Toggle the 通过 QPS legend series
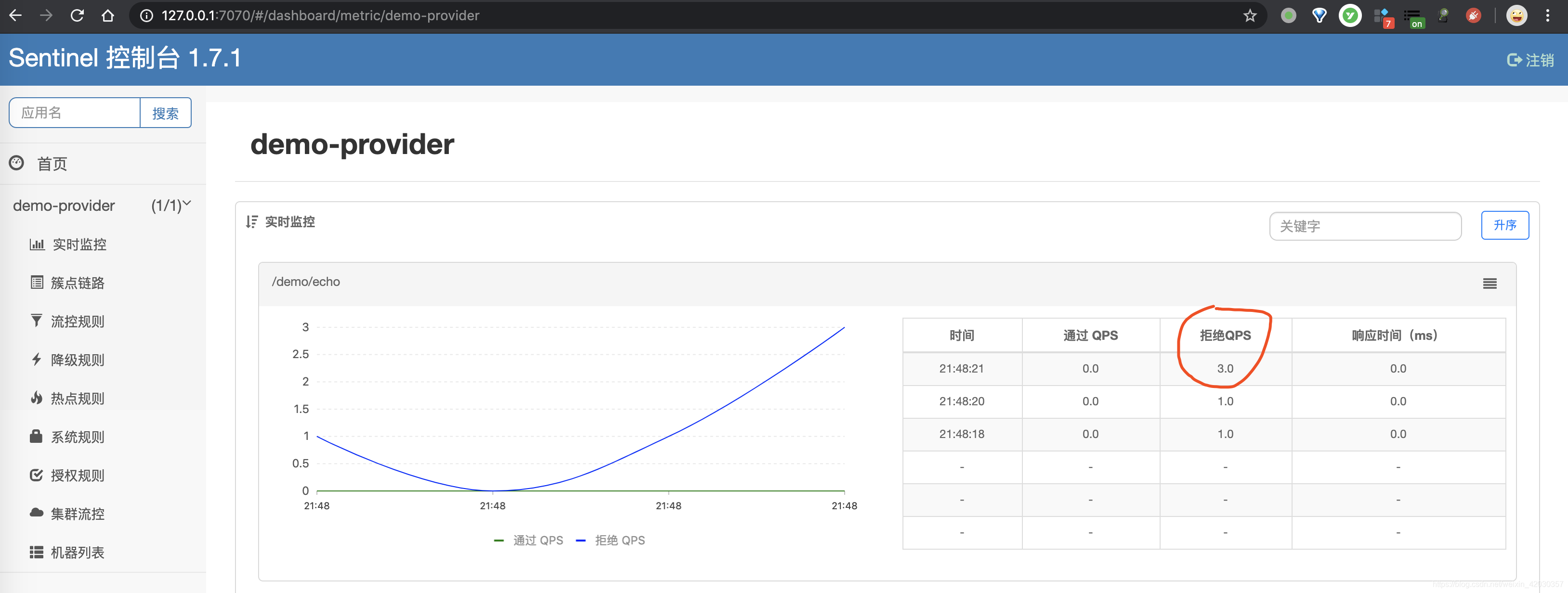Image resolution: width=1568 pixels, height=593 pixels. (x=528, y=540)
